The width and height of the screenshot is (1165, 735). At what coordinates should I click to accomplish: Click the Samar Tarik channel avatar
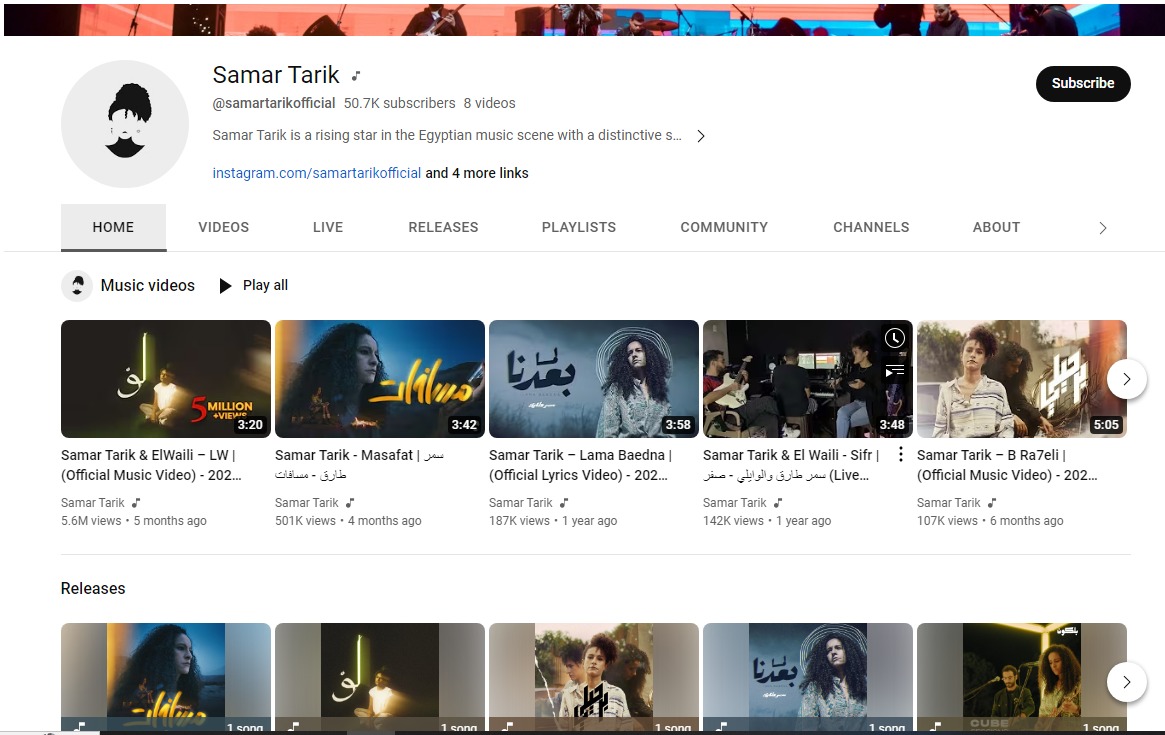coord(125,124)
